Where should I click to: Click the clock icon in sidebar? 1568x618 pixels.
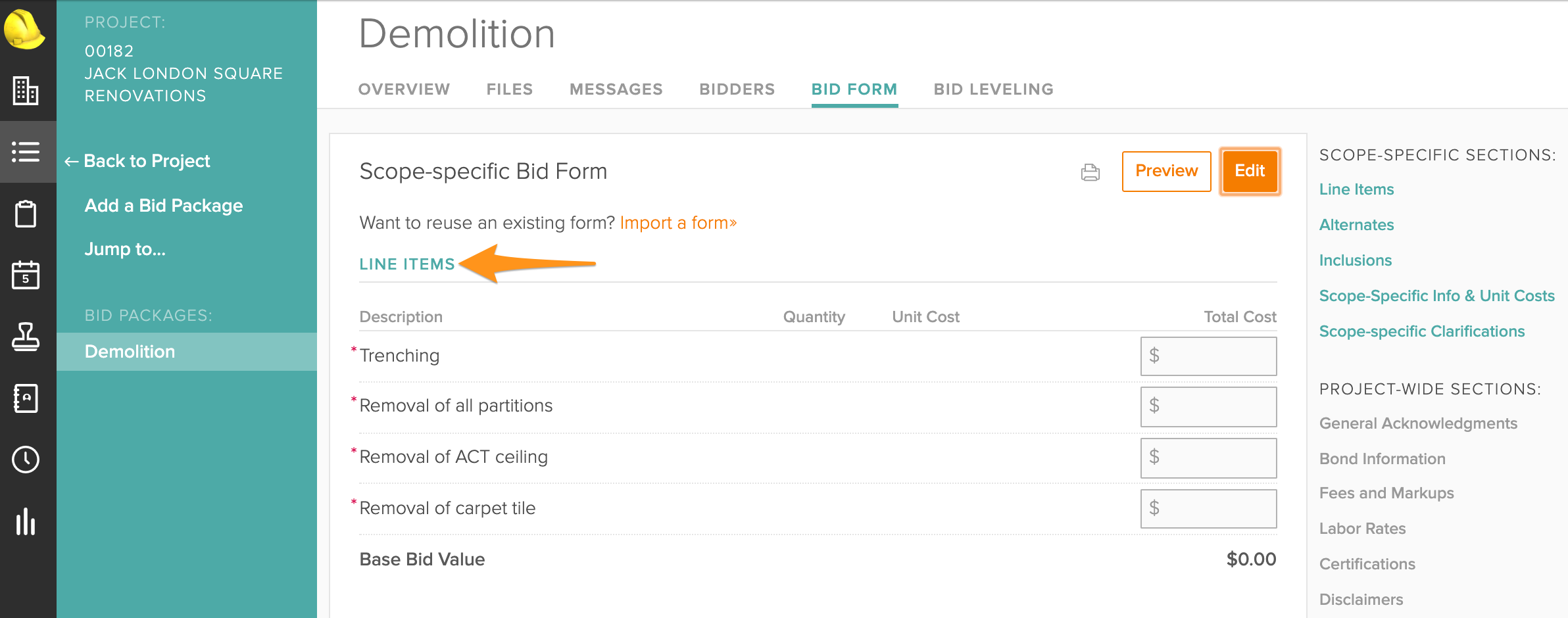(x=26, y=460)
